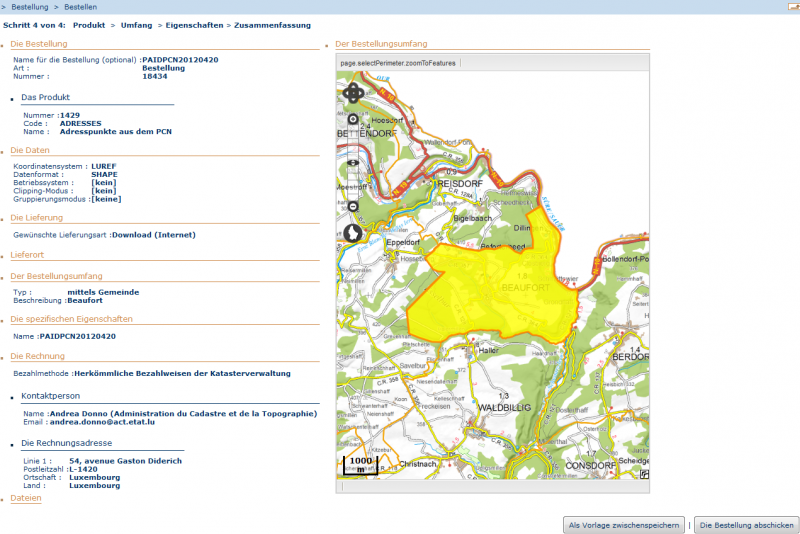Zoom out with the map minus button
The height and width of the screenshot is (534, 800).
(353, 207)
